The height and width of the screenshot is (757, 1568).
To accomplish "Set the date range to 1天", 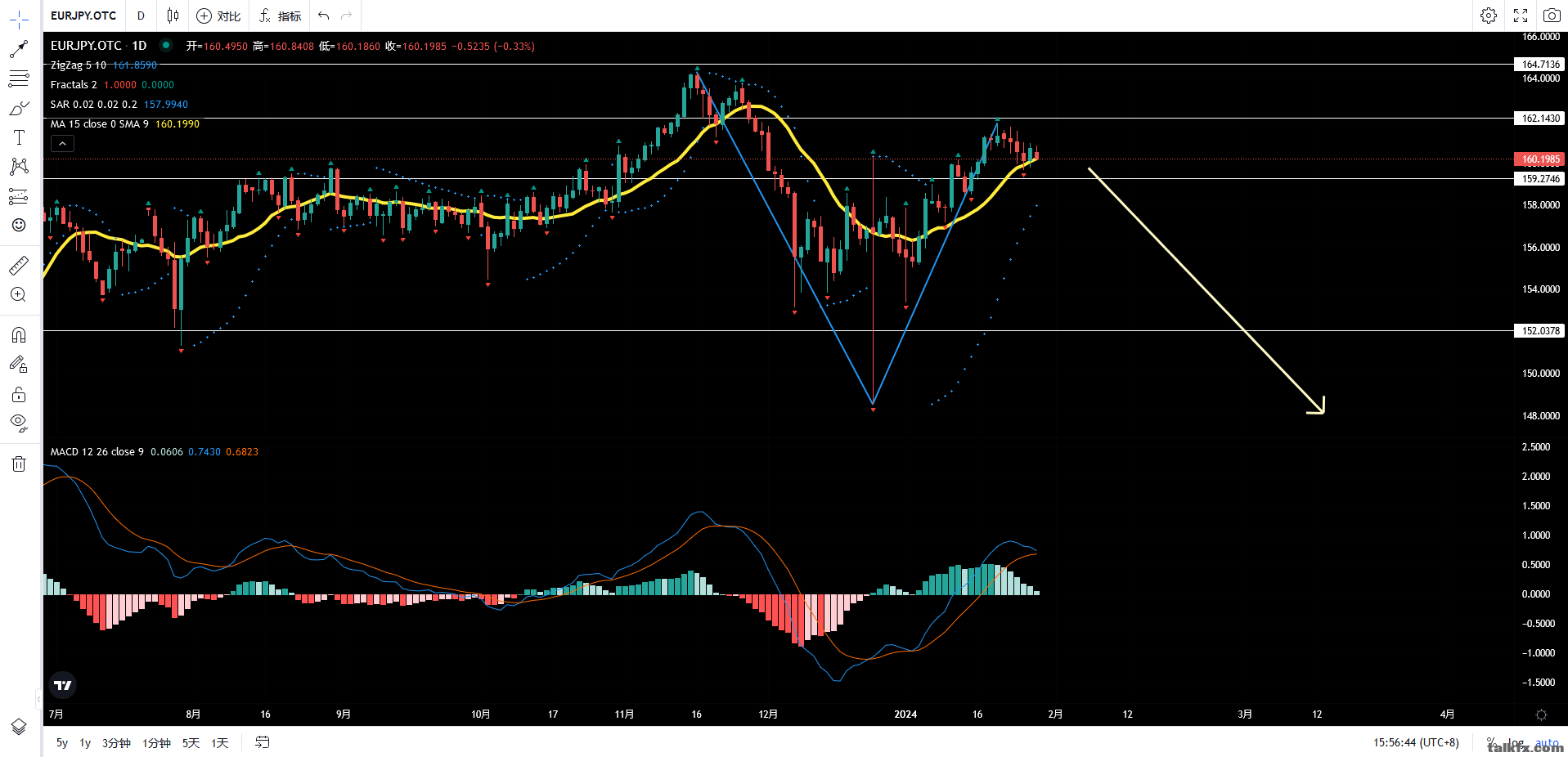I will tap(220, 743).
